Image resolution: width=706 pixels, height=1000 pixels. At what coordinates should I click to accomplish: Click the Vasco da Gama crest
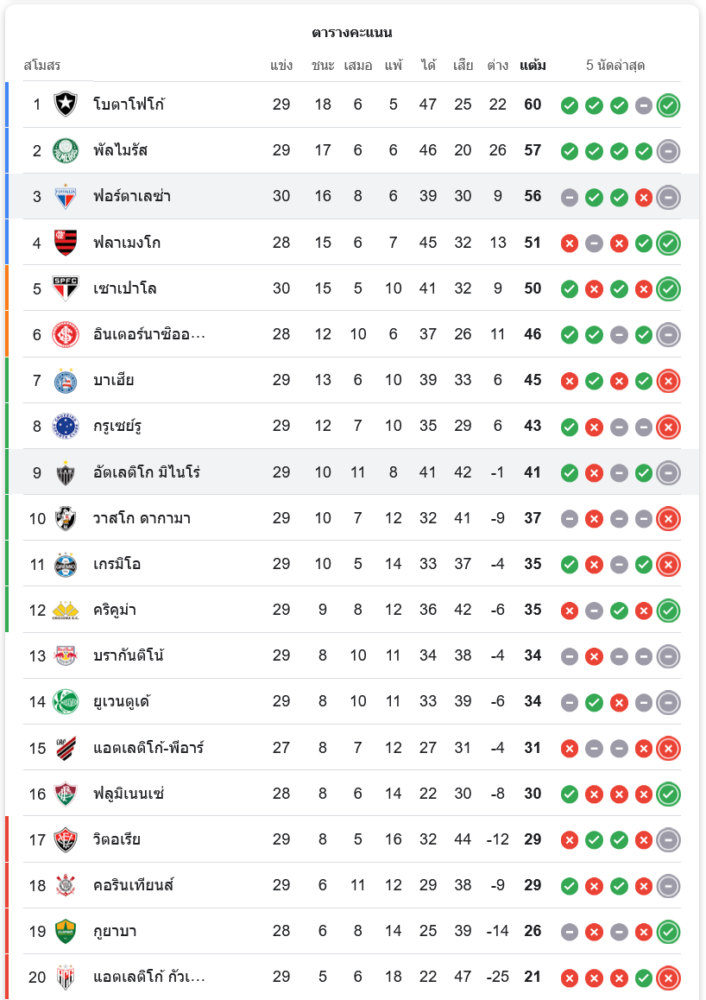point(66,518)
